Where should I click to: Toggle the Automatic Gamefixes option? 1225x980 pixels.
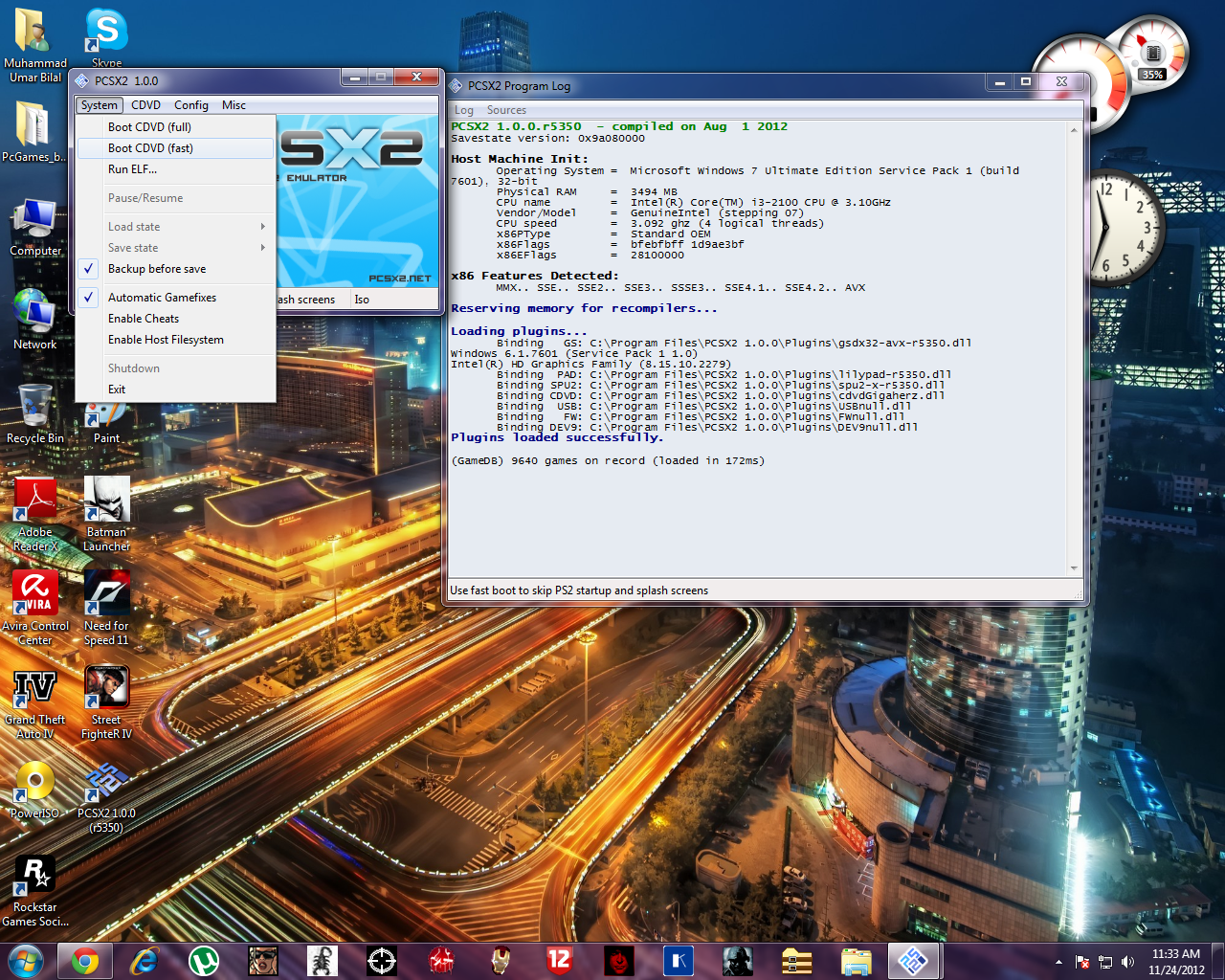pos(175,298)
